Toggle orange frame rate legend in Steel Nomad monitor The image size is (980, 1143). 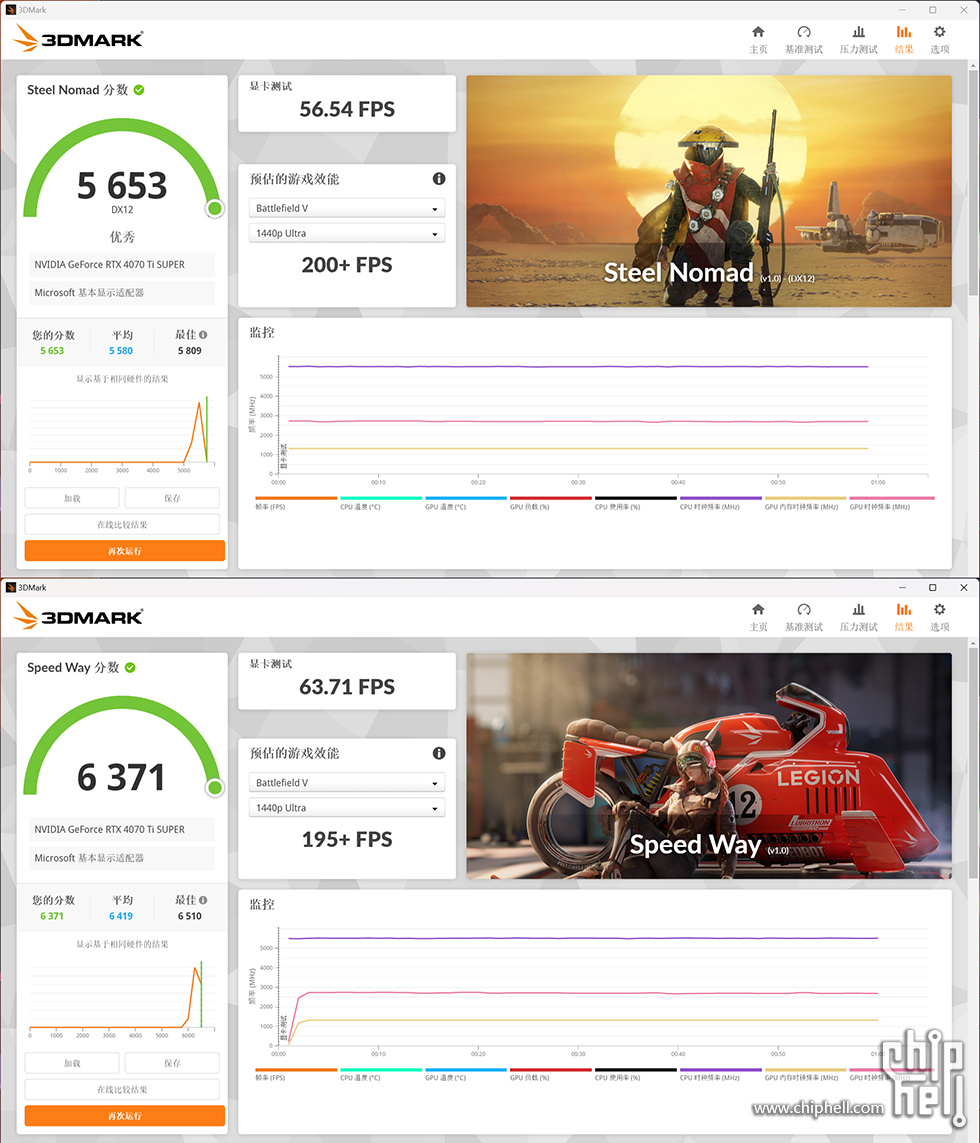(296, 503)
